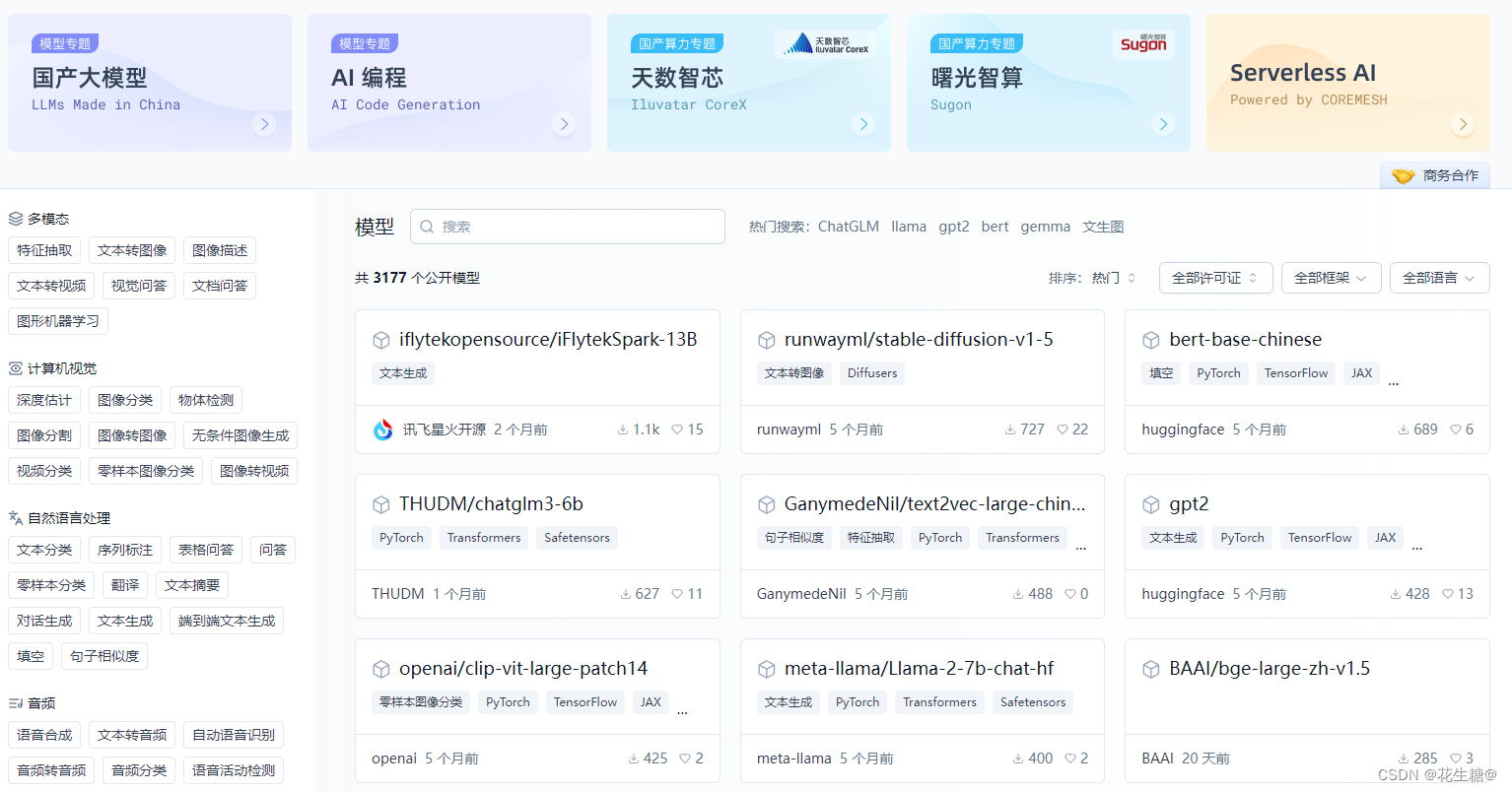
Task: Click the cube icon beside bert-base-chinese
Action: point(1151,340)
